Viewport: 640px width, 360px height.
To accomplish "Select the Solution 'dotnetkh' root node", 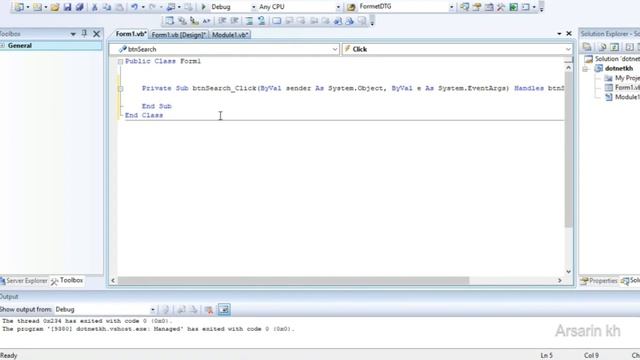I will tap(612, 59).
